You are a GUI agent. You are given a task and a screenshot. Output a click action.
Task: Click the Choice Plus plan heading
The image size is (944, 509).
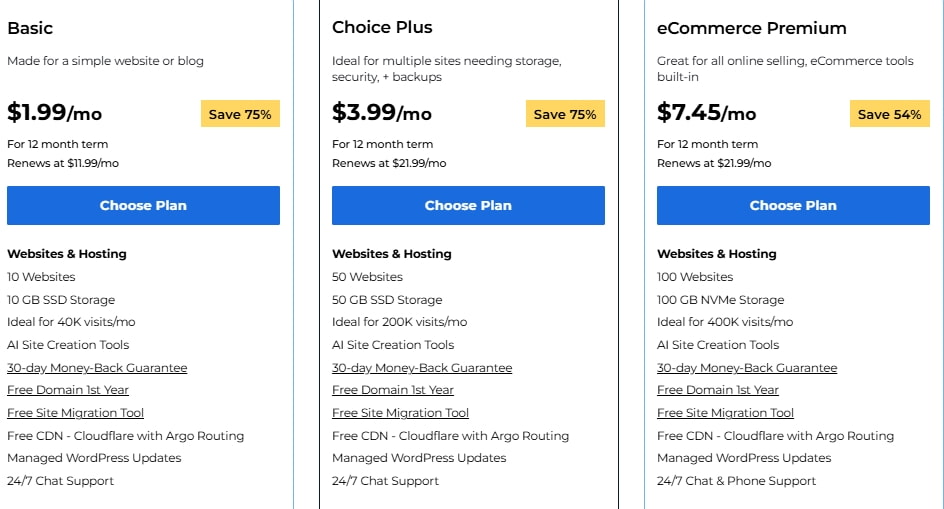click(382, 28)
